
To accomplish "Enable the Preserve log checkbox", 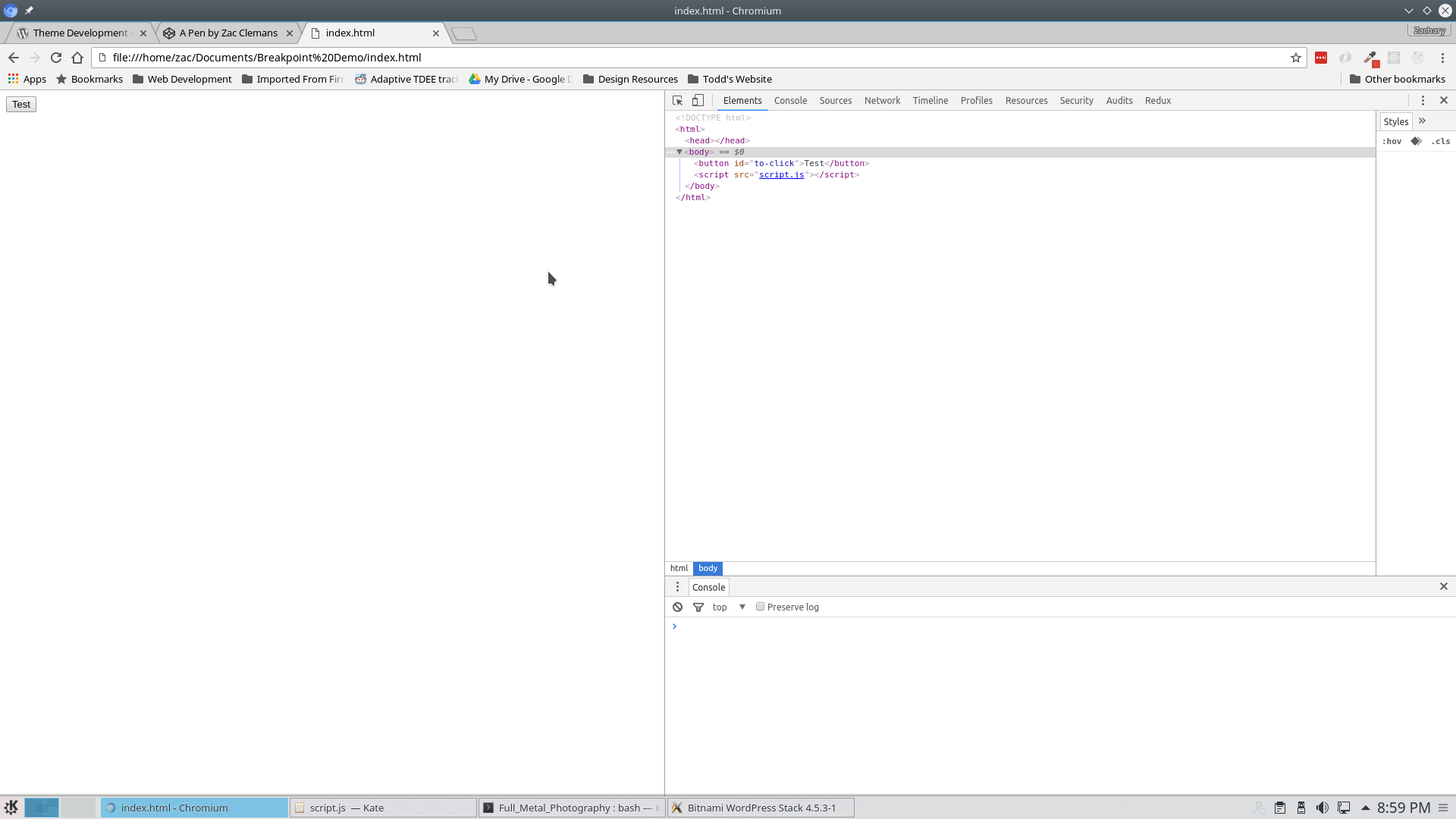I will (x=760, y=607).
